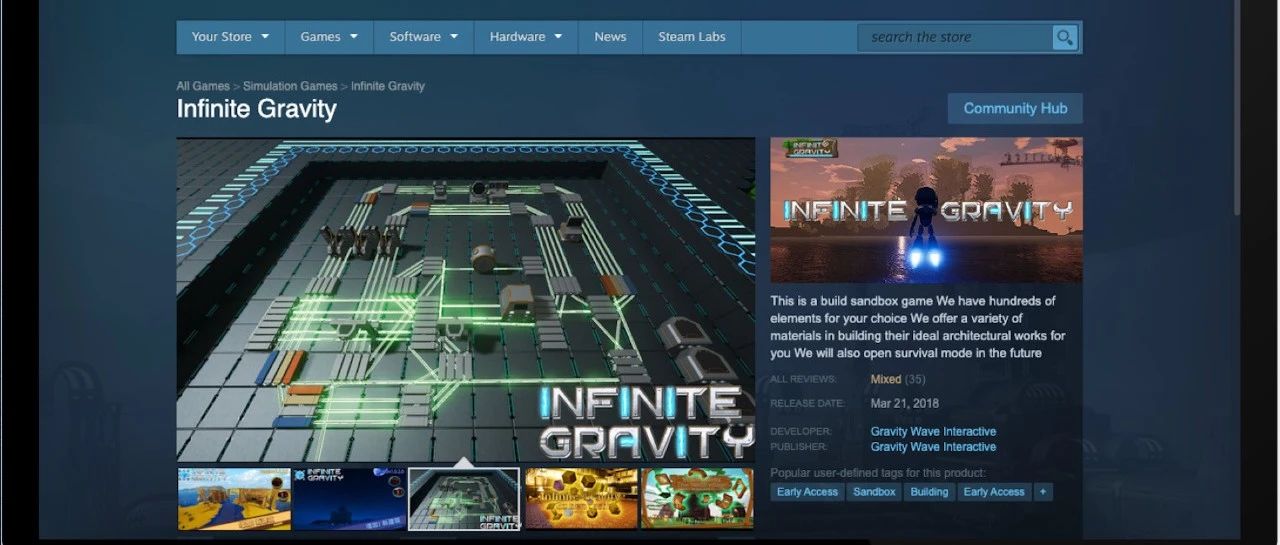The height and width of the screenshot is (545, 1280).
Task: Select the last green trees screenshot thumbnail
Action: (697, 499)
